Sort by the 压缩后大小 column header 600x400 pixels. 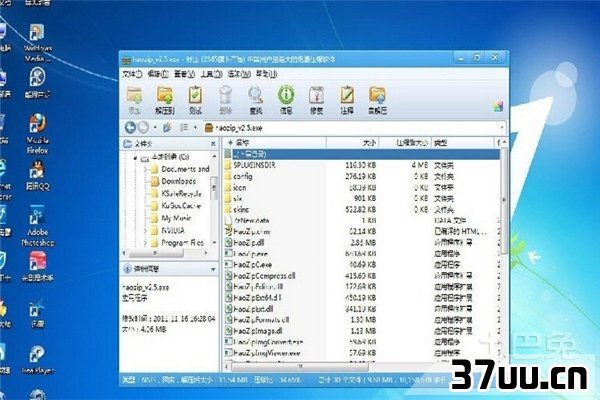coord(405,143)
